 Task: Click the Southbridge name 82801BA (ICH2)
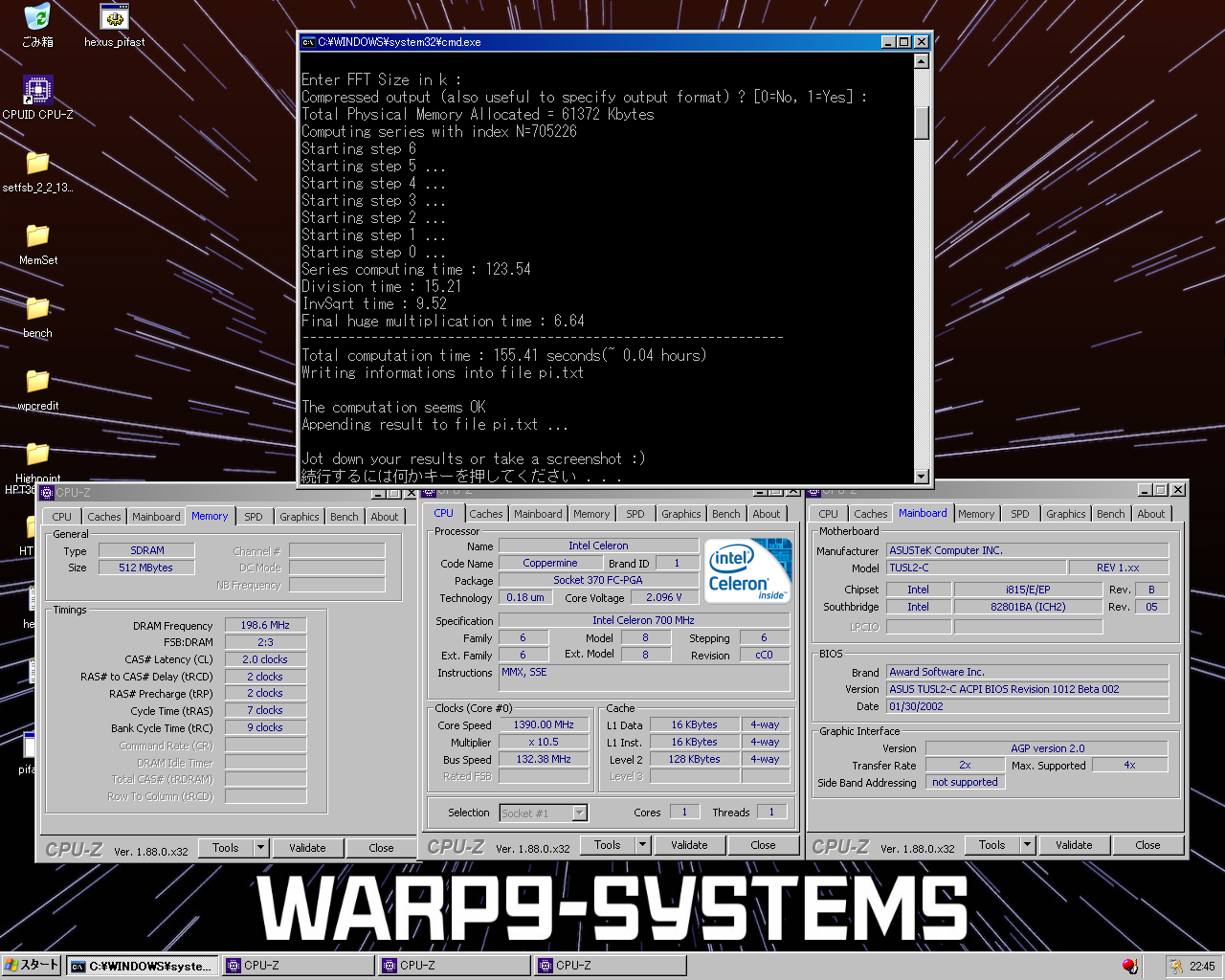[x=1028, y=607]
